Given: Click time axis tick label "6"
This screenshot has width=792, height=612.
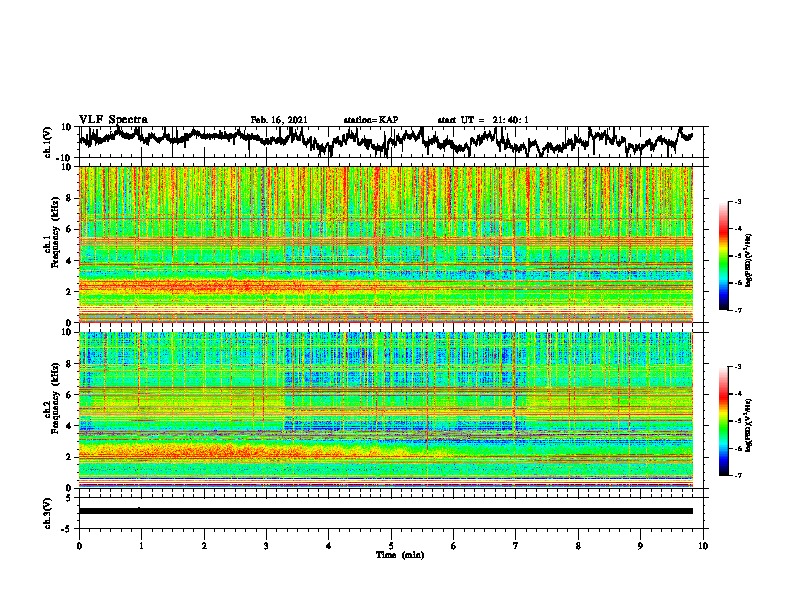Looking at the screenshot, I should pyautogui.click(x=454, y=546).
